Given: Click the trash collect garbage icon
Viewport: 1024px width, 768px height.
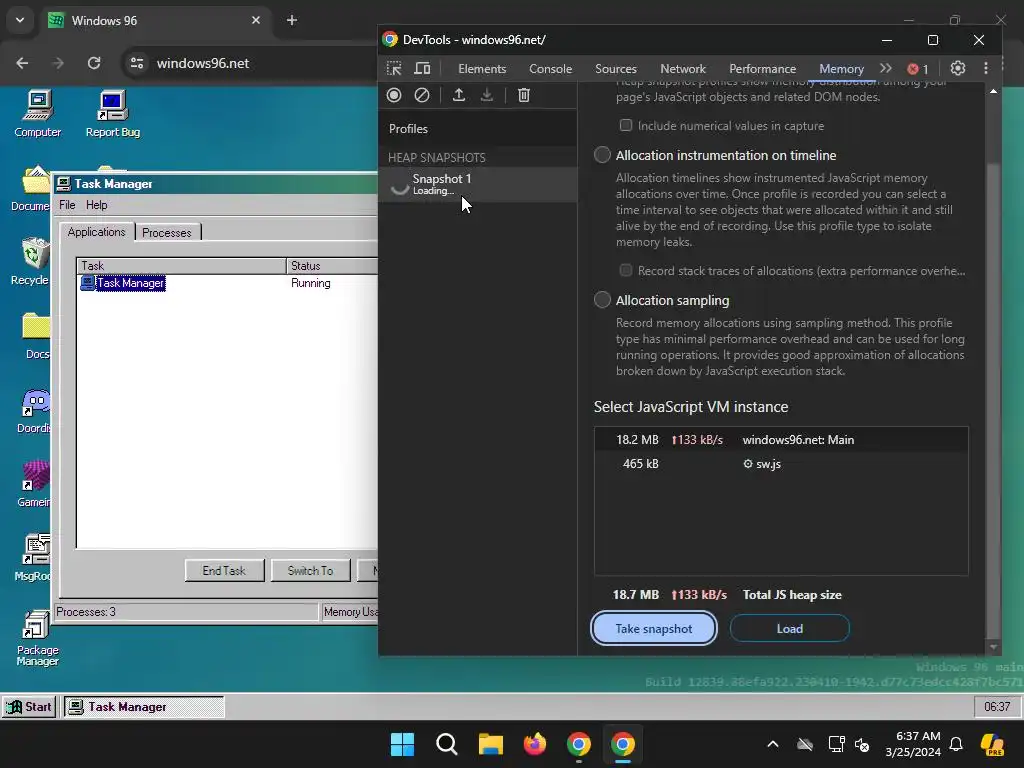Looking at the screenshot, I should click(x=524, y=95).
